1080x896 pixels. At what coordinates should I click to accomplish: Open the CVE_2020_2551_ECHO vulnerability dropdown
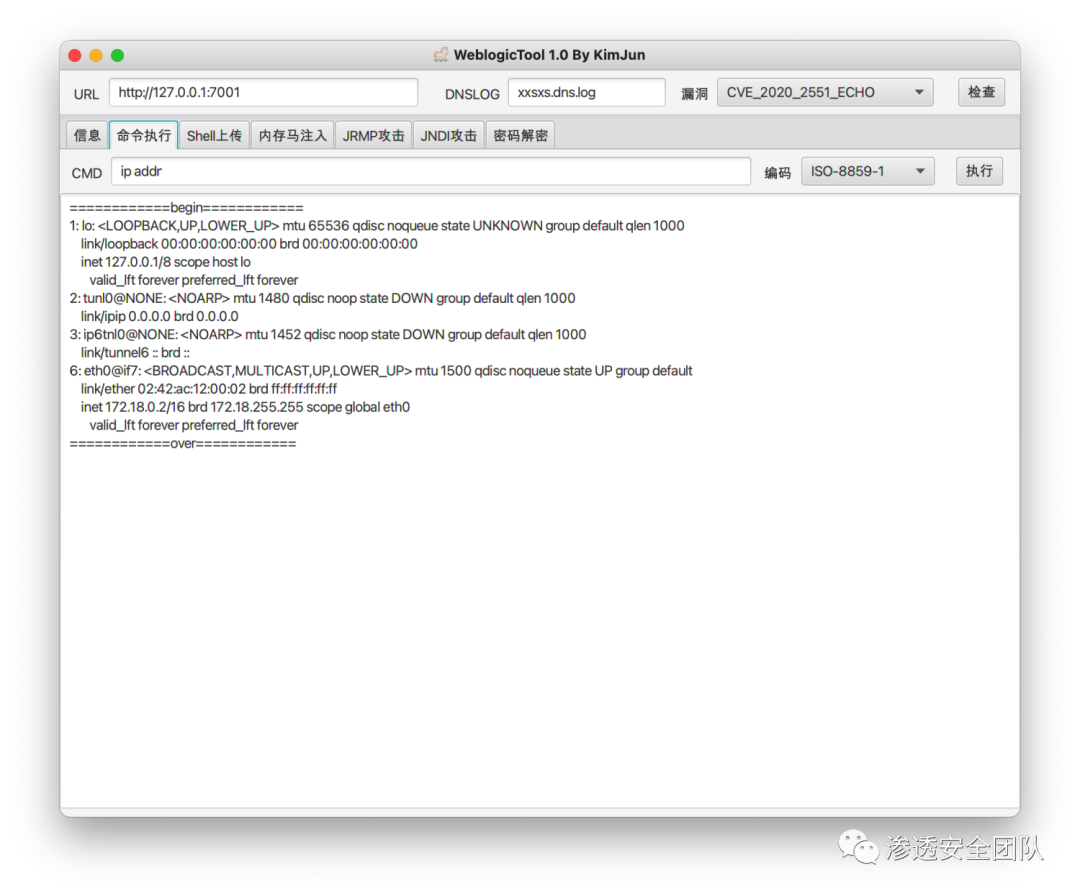tap(825, 92)
